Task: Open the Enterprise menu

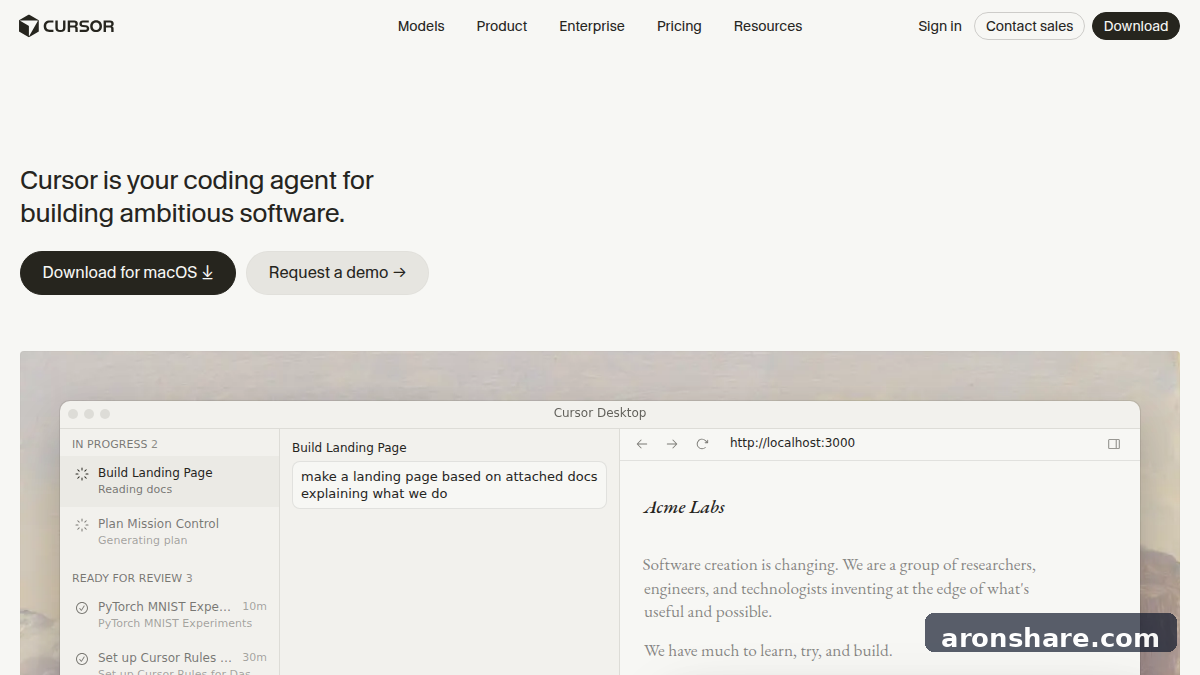Action: point(592,26)
